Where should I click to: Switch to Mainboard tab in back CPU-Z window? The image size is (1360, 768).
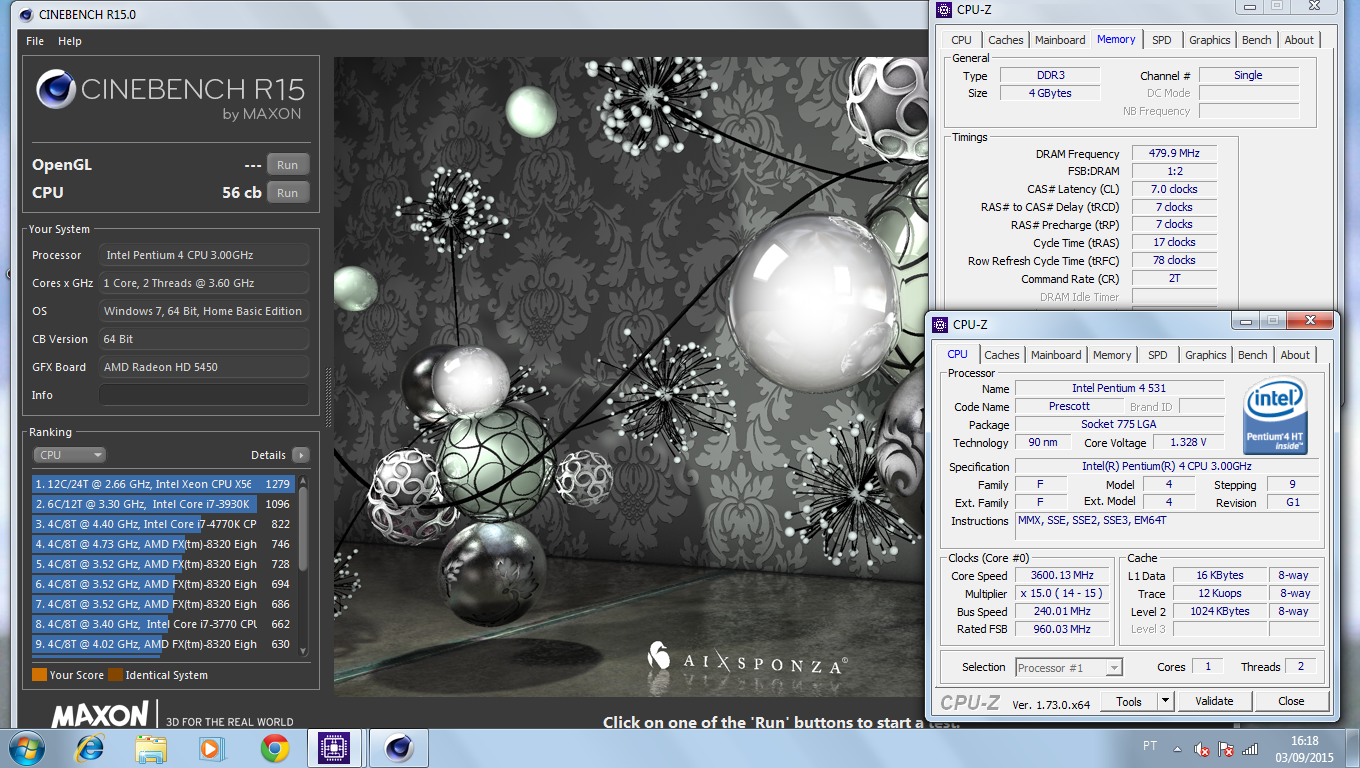1060,40
